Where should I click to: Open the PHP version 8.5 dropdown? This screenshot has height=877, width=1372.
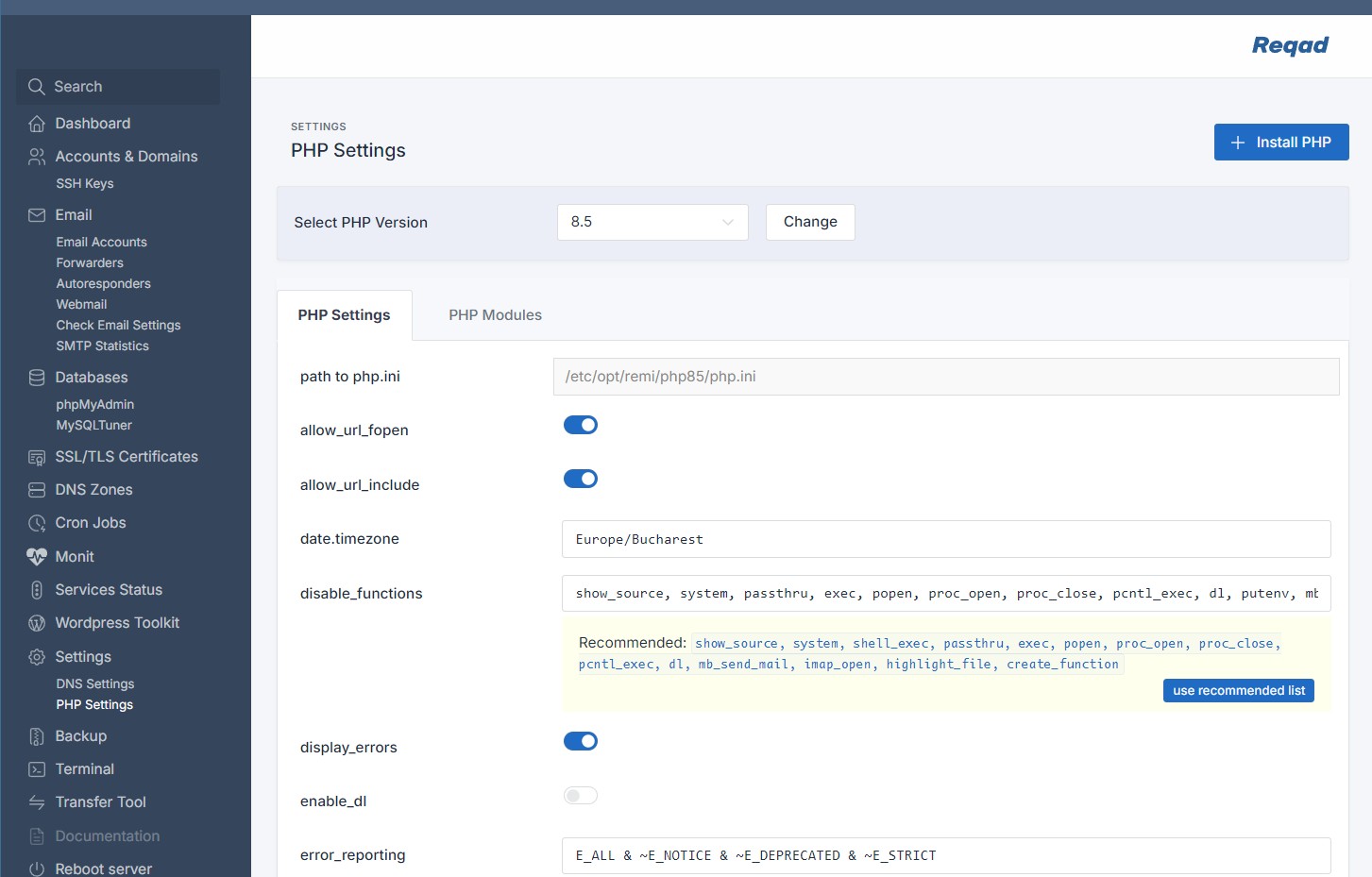(652, 222)
